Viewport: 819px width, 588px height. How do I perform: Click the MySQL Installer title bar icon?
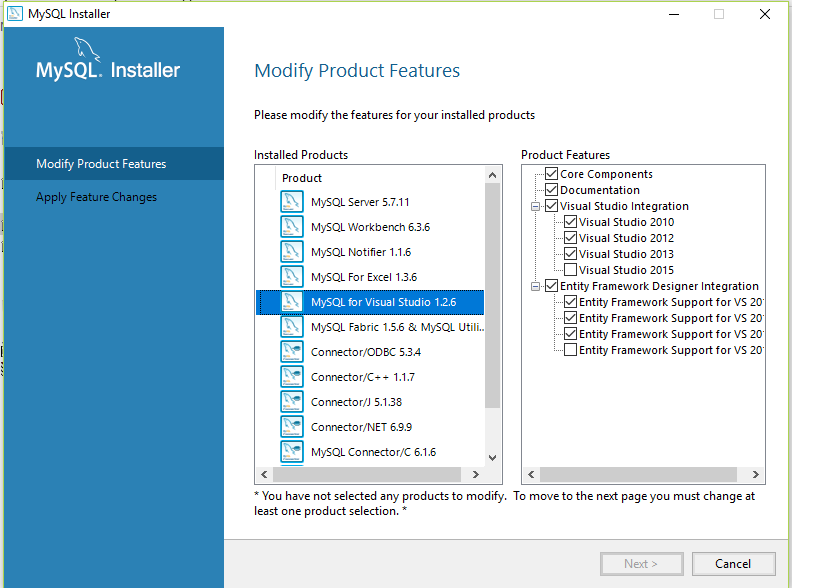coord(15,14)
